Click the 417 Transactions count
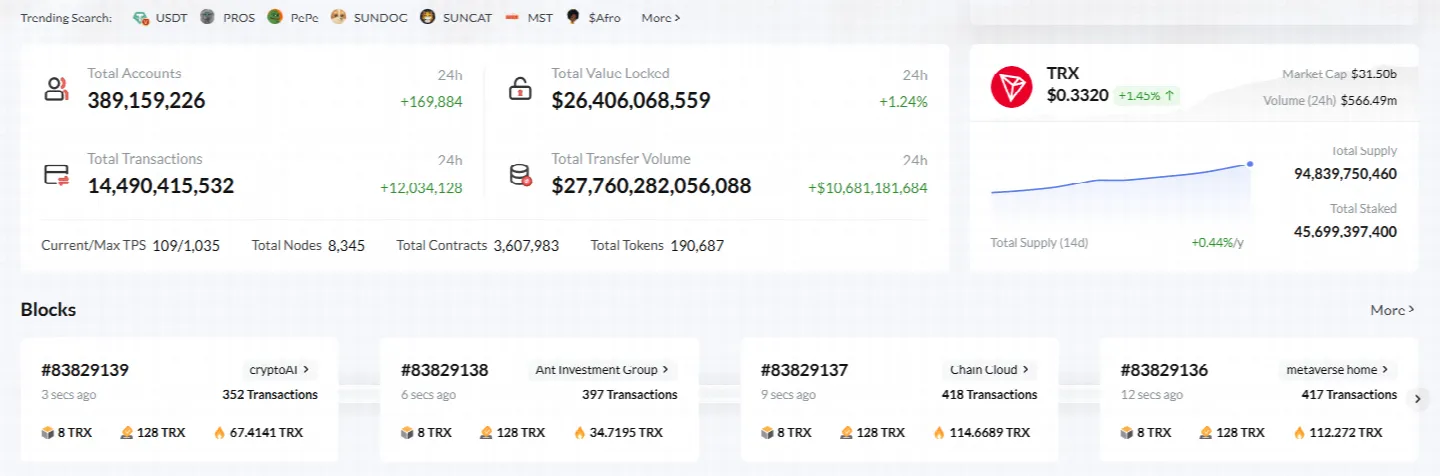The width and height of the screenshot is (1440, 476). pyautogui.click(x=1350, y=395)
